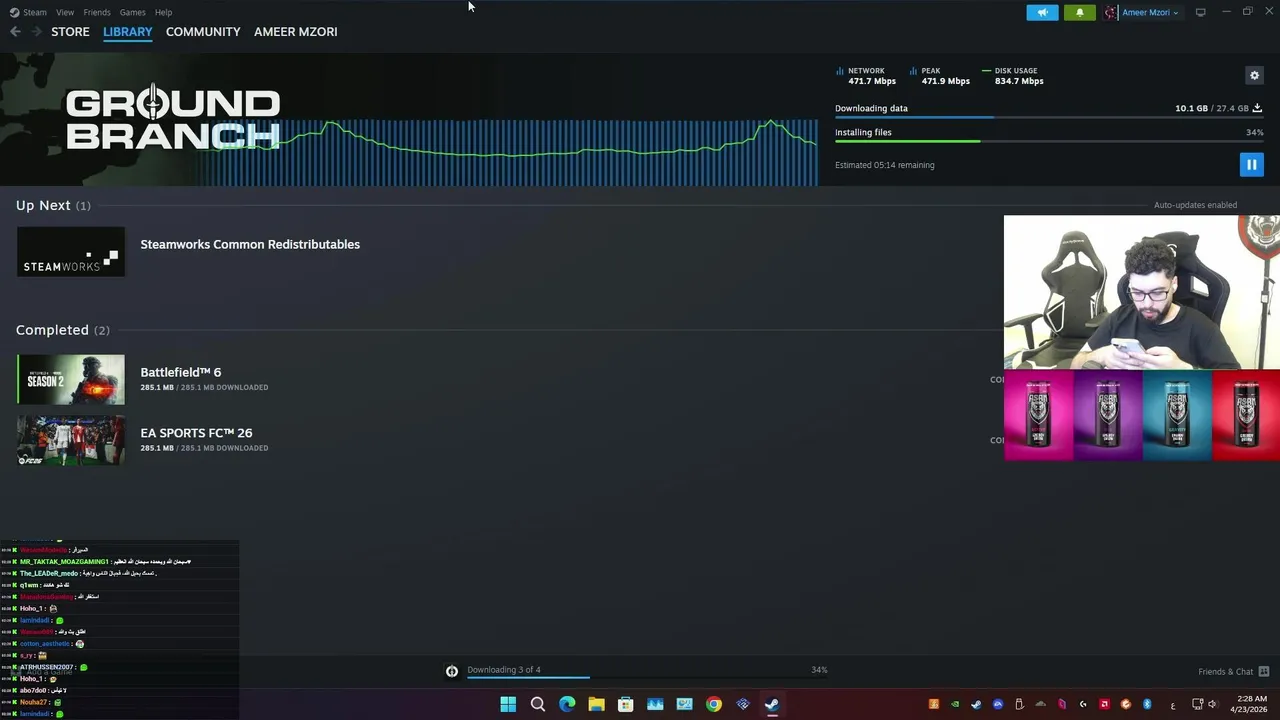The width and height of the screenshot is (1280, 720).
Task: Open the clock showing 2:28 AM
Action: (1251, 704)
